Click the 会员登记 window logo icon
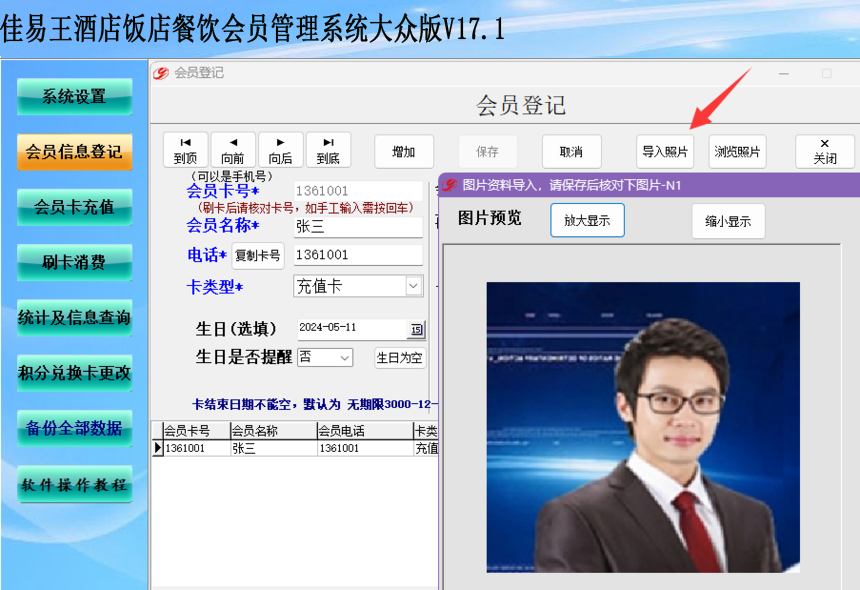 [161, 73]
